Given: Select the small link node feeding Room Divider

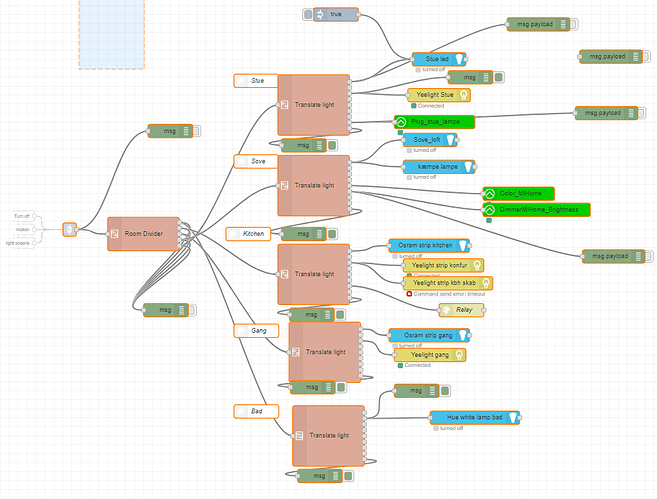Looking at the screenshot, I should click(x=70, y=229).
